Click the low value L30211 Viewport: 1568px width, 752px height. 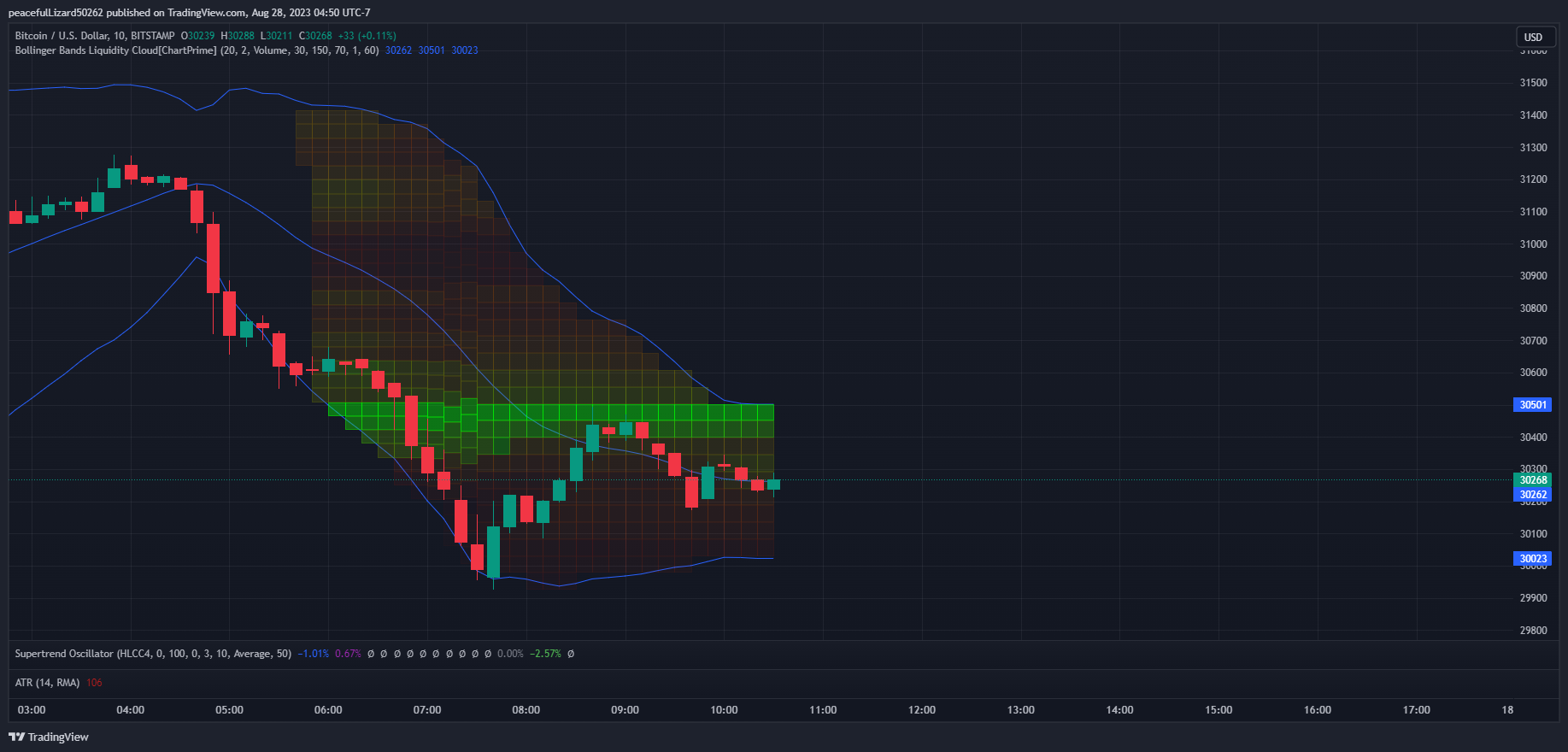(276, 36)
